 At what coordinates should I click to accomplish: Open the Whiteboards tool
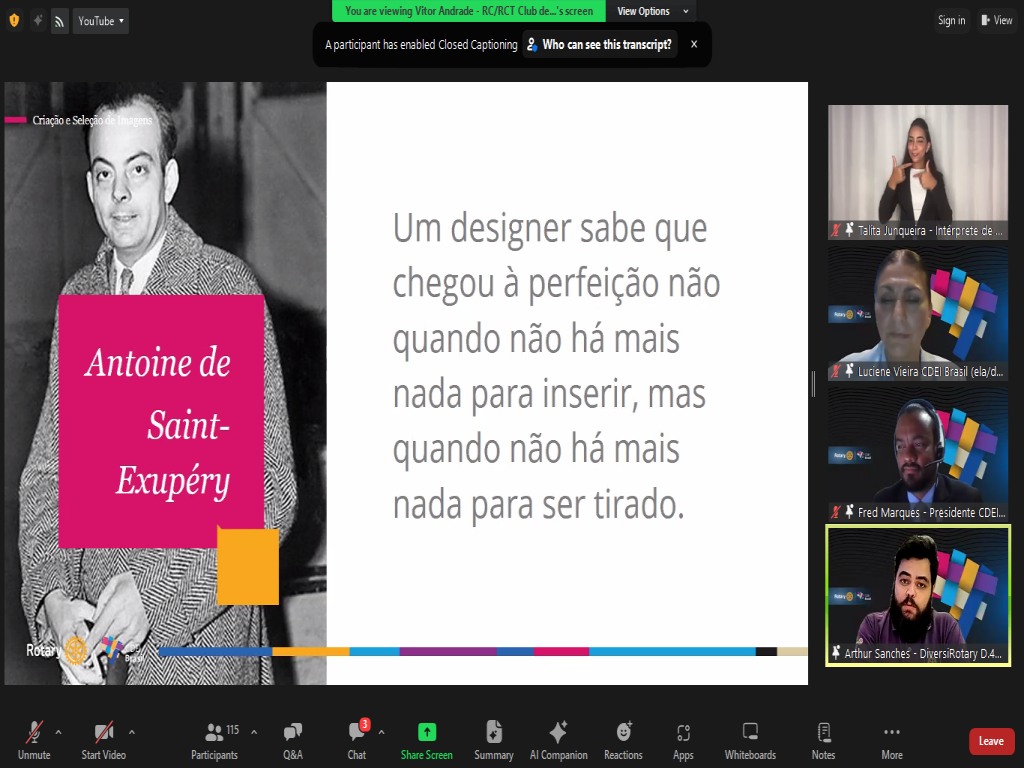[x=750, y=740]
